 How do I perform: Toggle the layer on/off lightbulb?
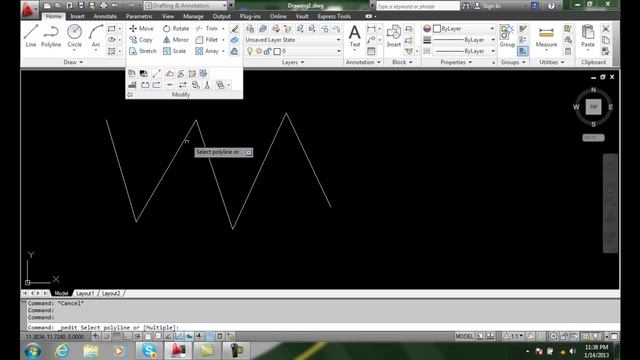pyautogui.click(x=250, y=51)
